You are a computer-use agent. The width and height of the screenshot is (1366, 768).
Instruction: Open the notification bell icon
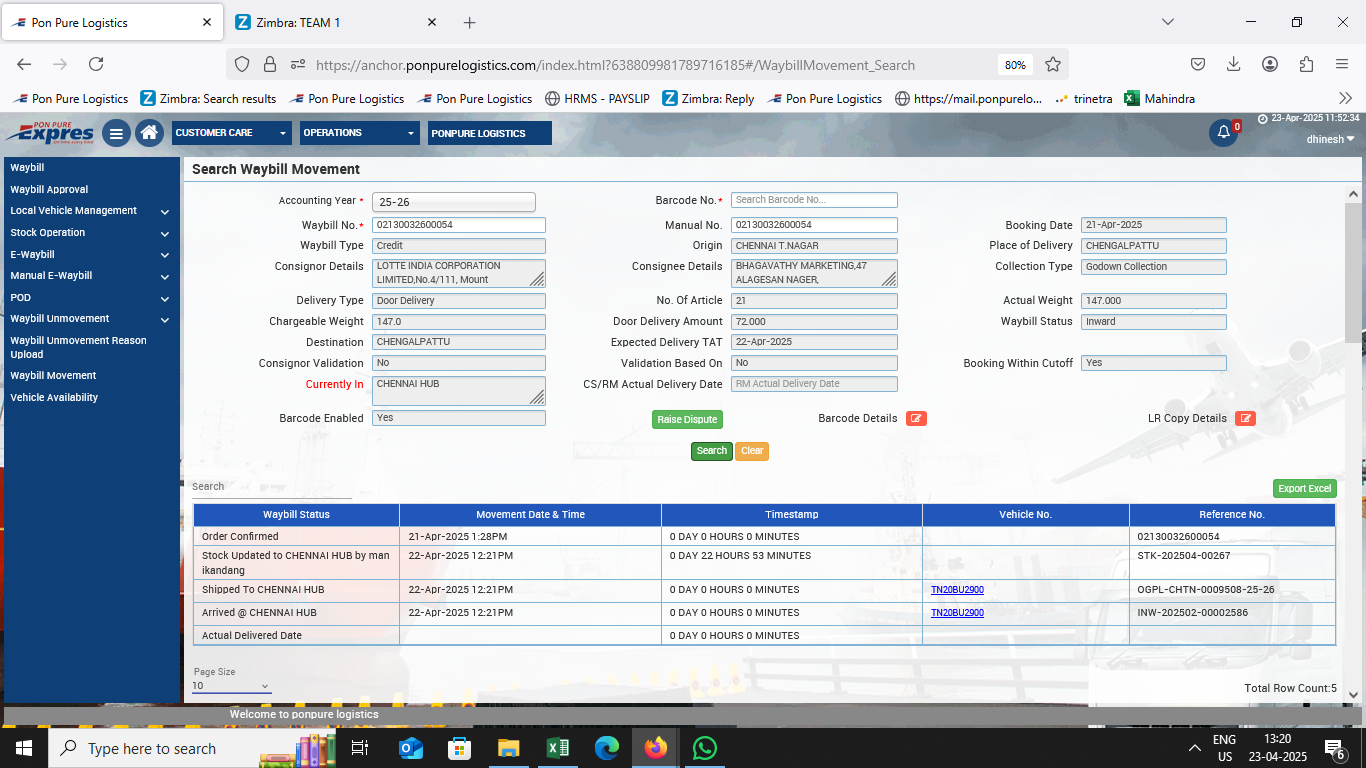1223,133
